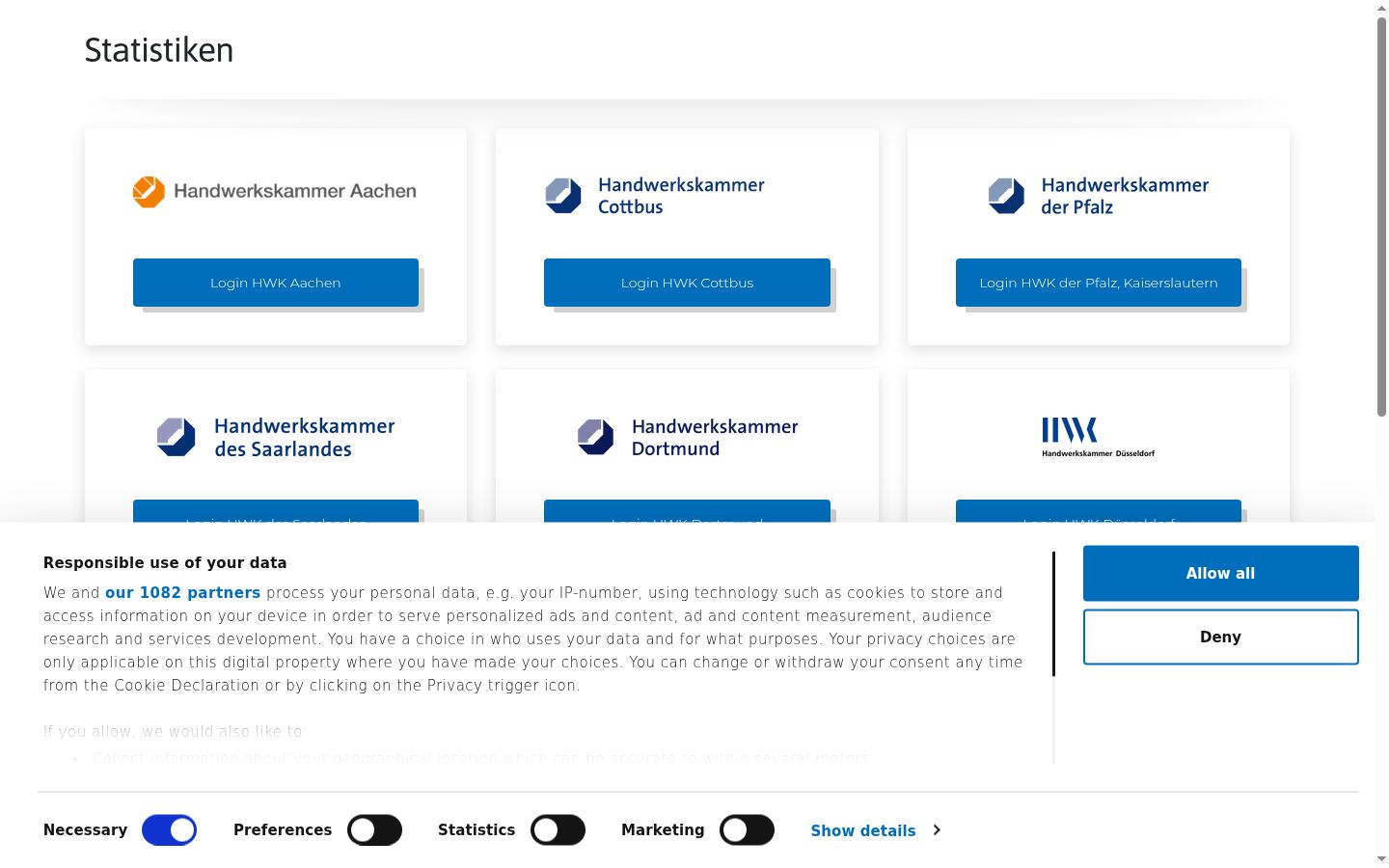Click the Handwerkskammer Dortmund name text
The height and width of the screenshot is (868, 1389).
tap(715, 437)
